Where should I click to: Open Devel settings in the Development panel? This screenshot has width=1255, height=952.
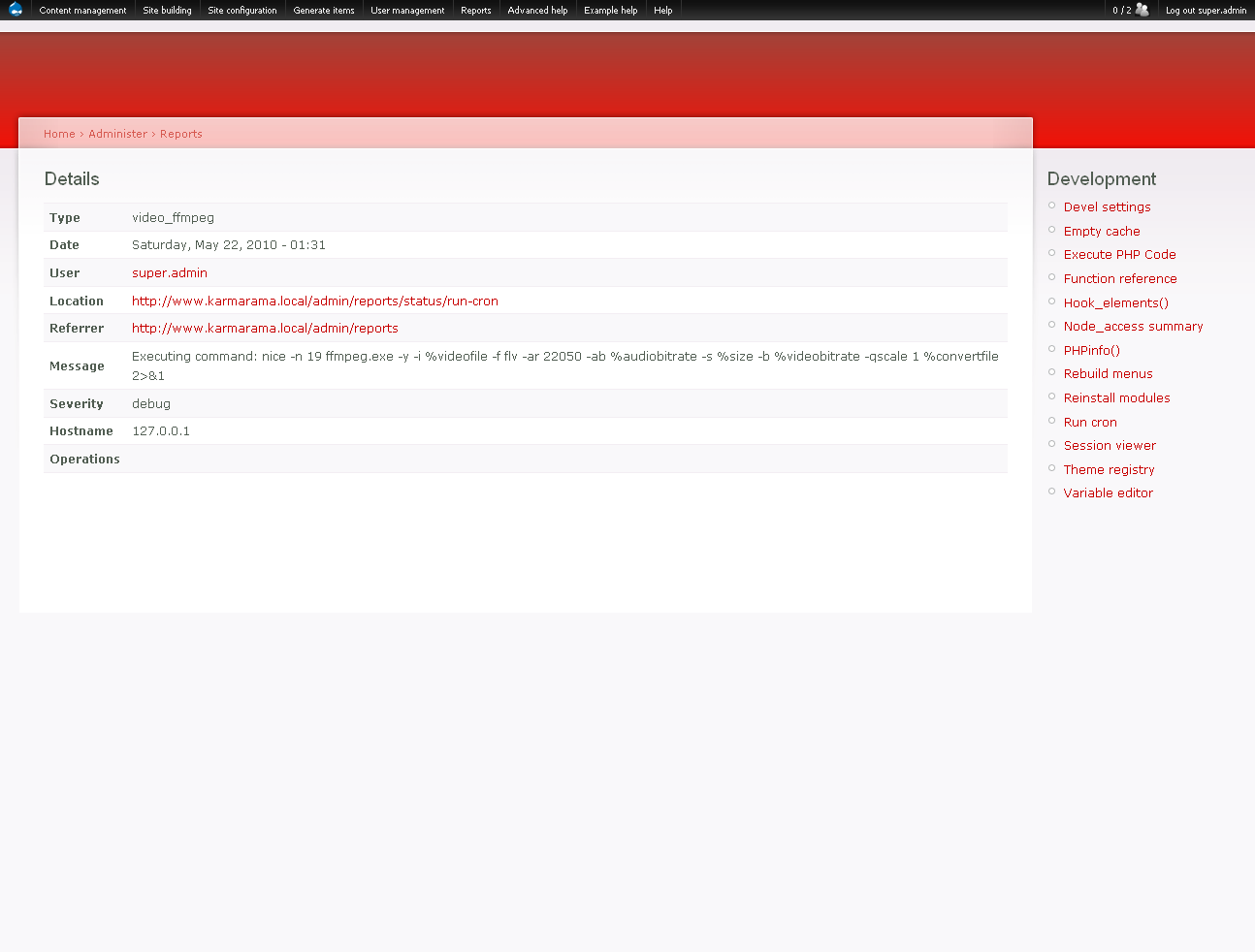[1107, 206]
